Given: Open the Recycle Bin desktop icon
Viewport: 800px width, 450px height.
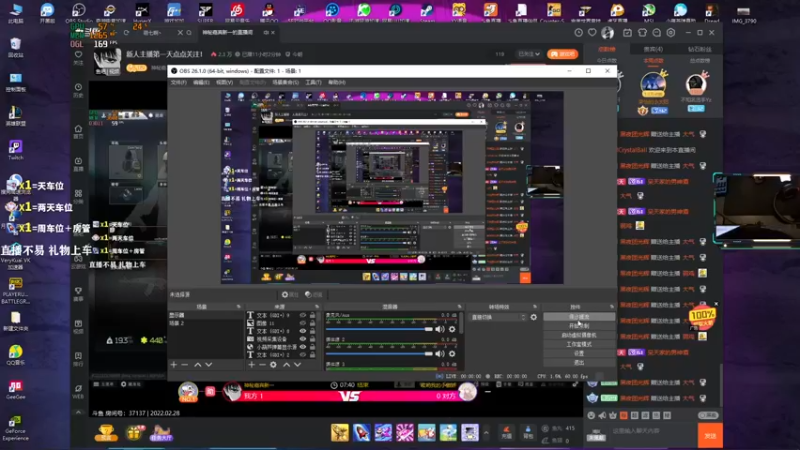Looking at the screenshot, I should click(x=15, y=47).
